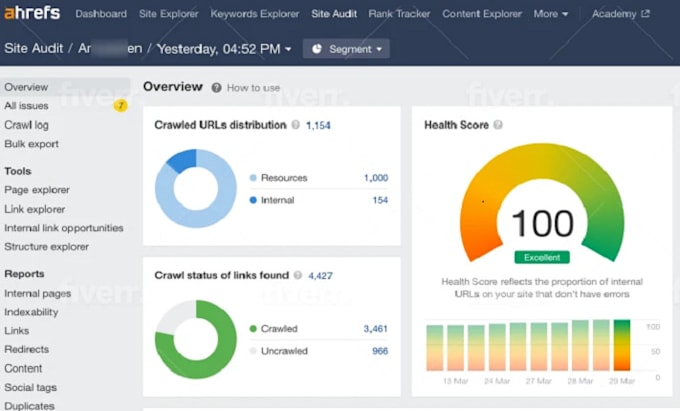Open Keywords Explorer
The height and width of the screenshot is (411, 680).
[255, 14]
